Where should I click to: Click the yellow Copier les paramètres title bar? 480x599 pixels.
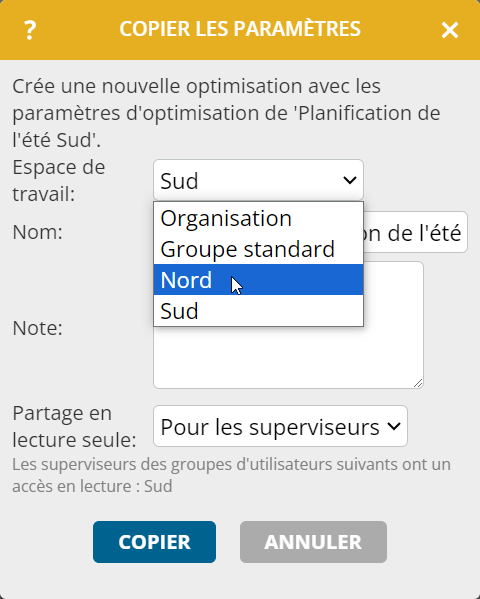click(240, 30)
